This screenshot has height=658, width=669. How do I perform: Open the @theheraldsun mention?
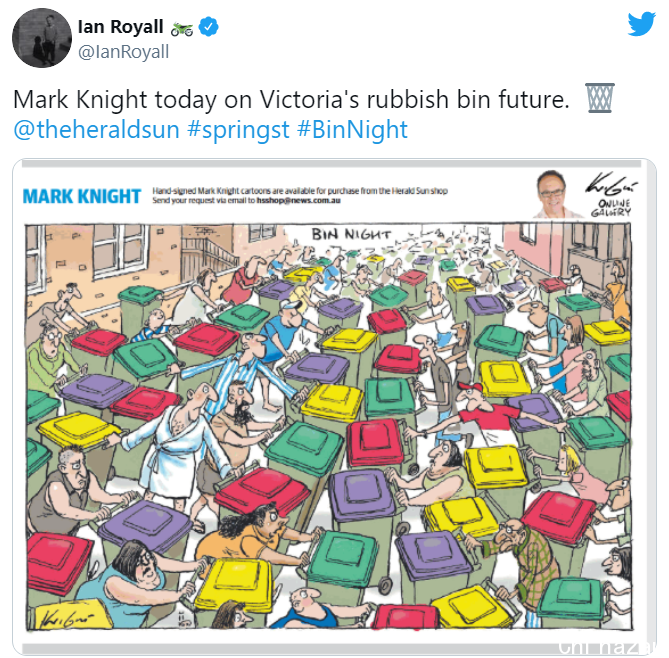pos(96,130)
